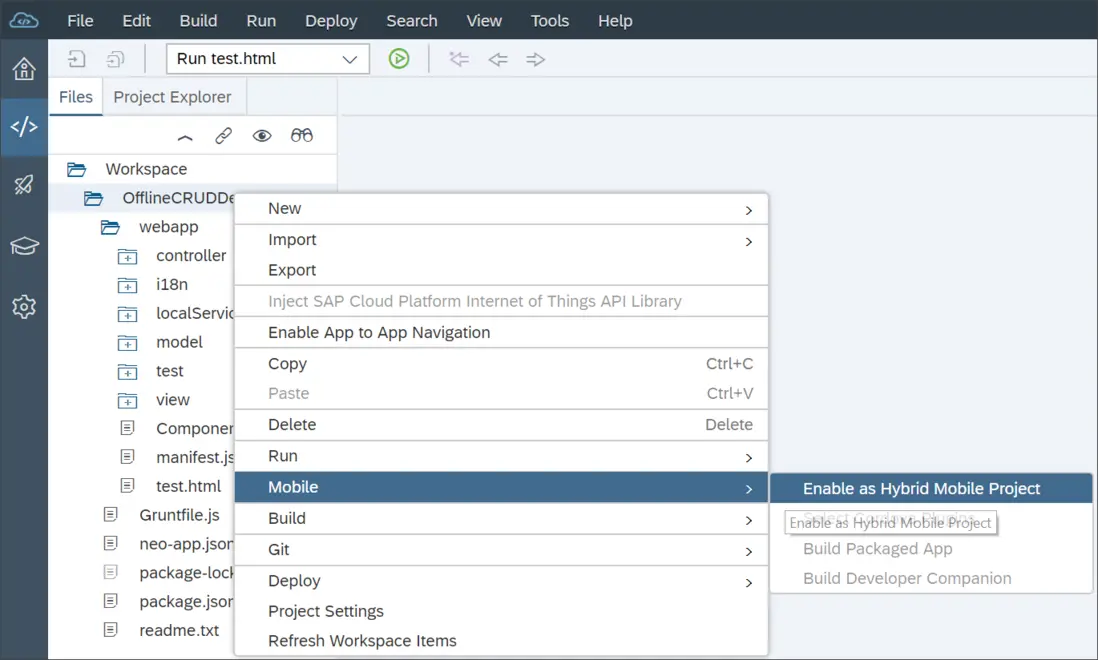Click the link with editor icon
The width and height of the screenshot is (1098, 660).
(x=224, y=136)
